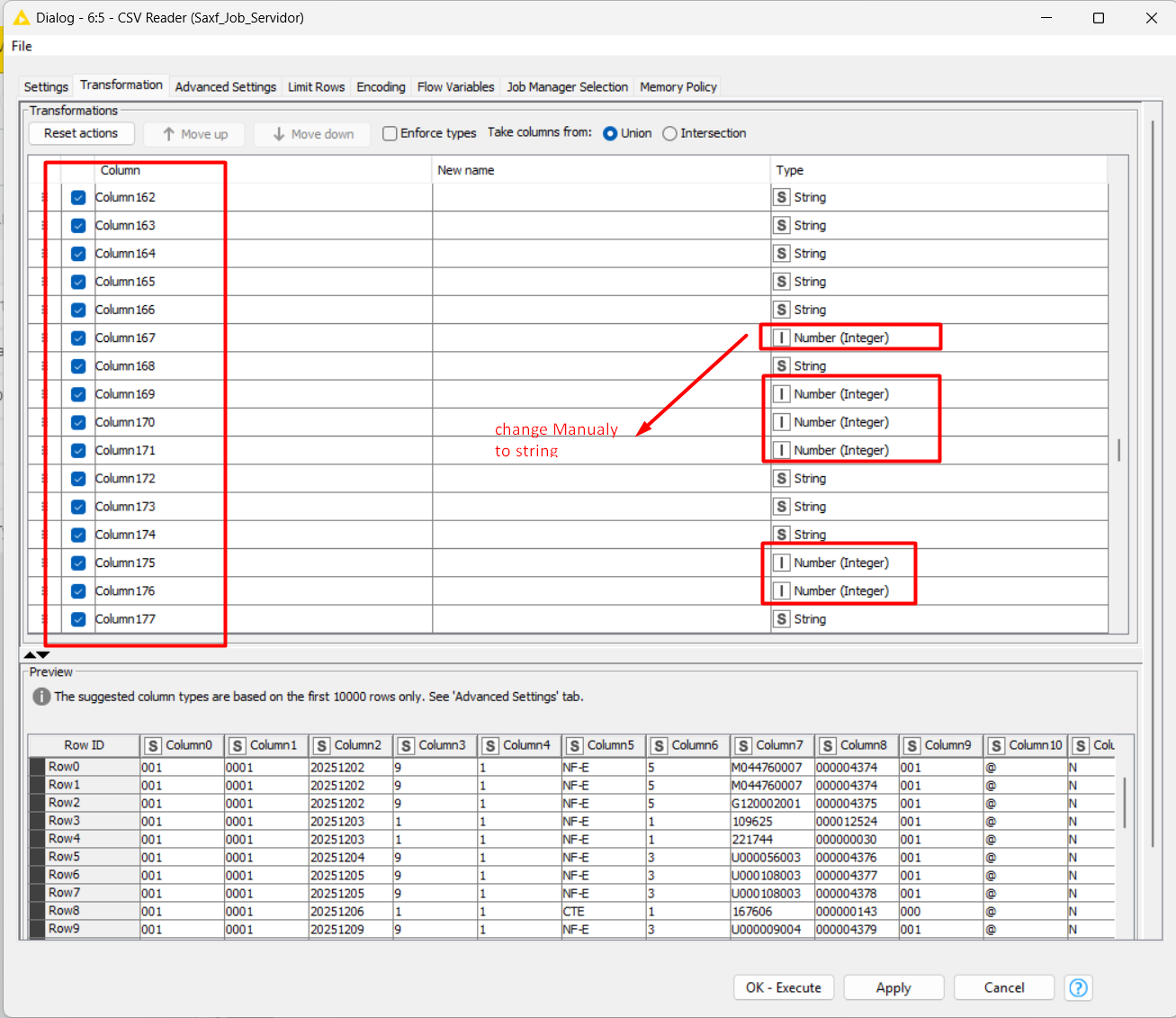This screenshot has width=1176, height=1018.
Task: Select the Intersection radio button
Action: coord(669,133)
